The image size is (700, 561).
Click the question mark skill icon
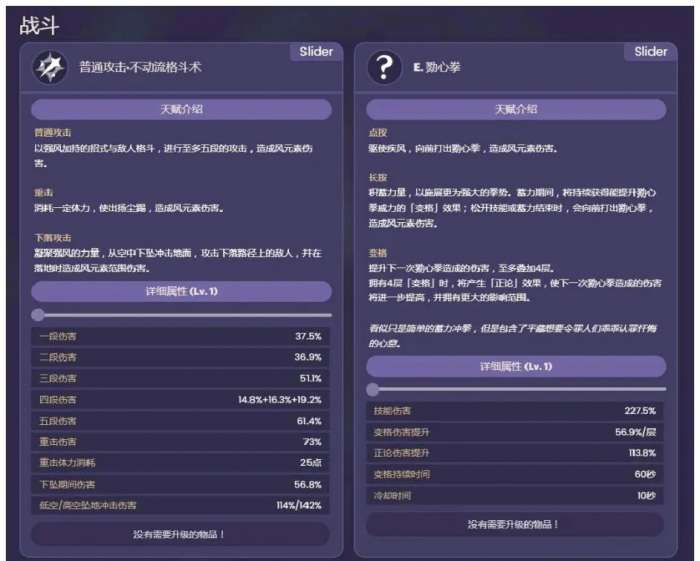point(384,68)
